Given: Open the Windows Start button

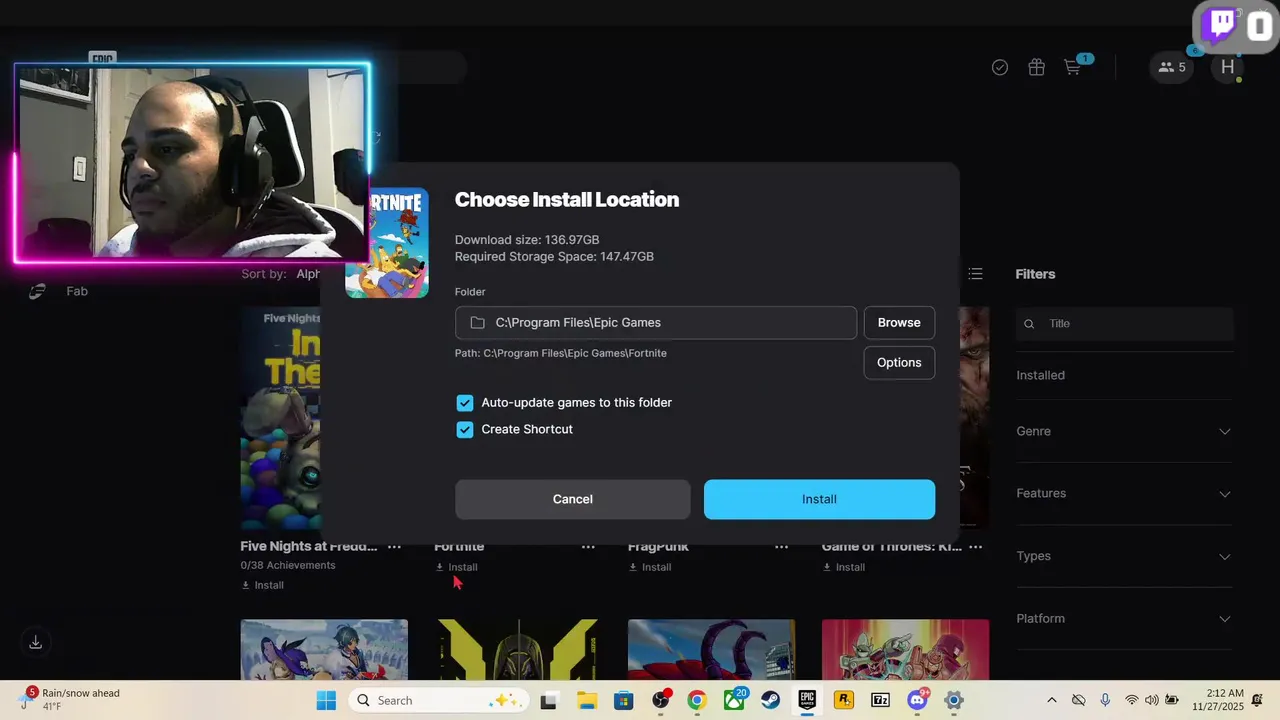Looking at the screenshot, I should (326, 700).
